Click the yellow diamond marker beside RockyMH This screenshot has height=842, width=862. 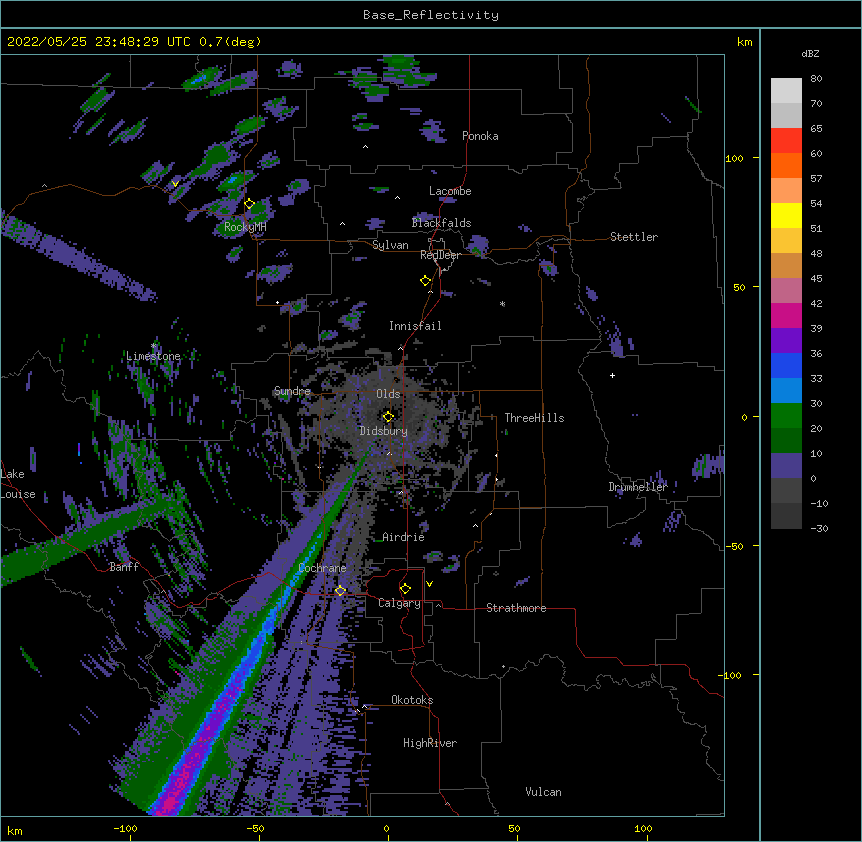click(249, 204)
